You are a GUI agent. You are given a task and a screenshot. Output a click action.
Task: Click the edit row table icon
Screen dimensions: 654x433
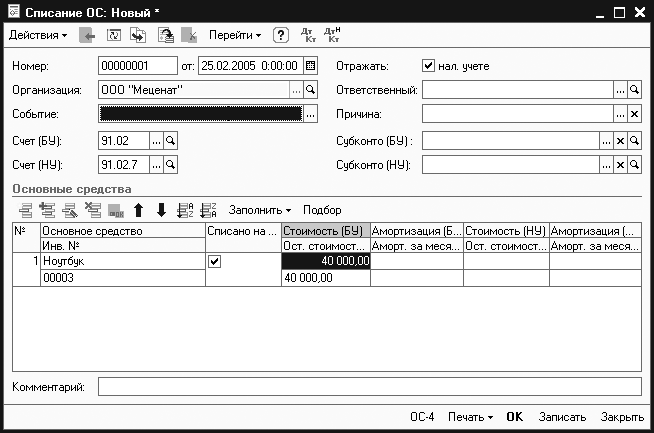pos(70,210)
